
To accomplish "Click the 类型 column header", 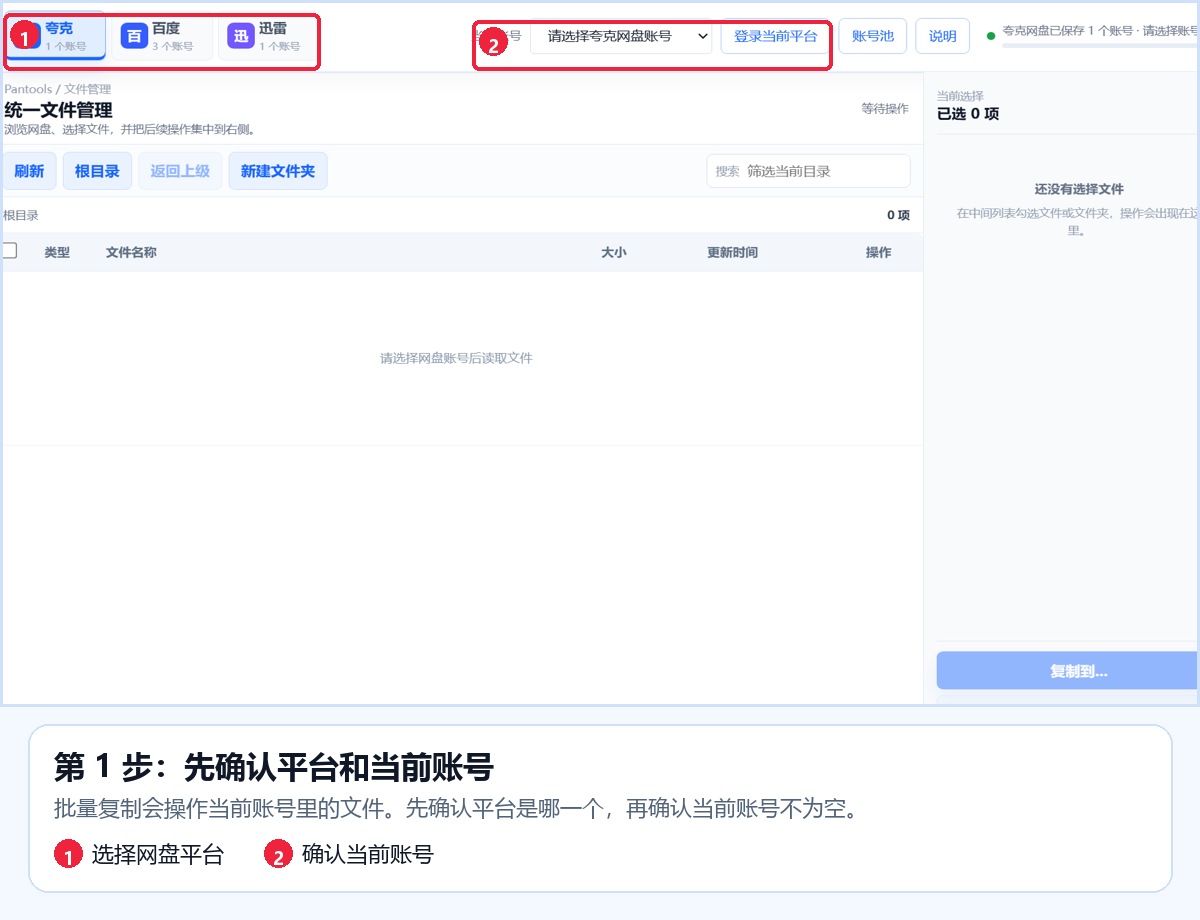I will (57, 252).
